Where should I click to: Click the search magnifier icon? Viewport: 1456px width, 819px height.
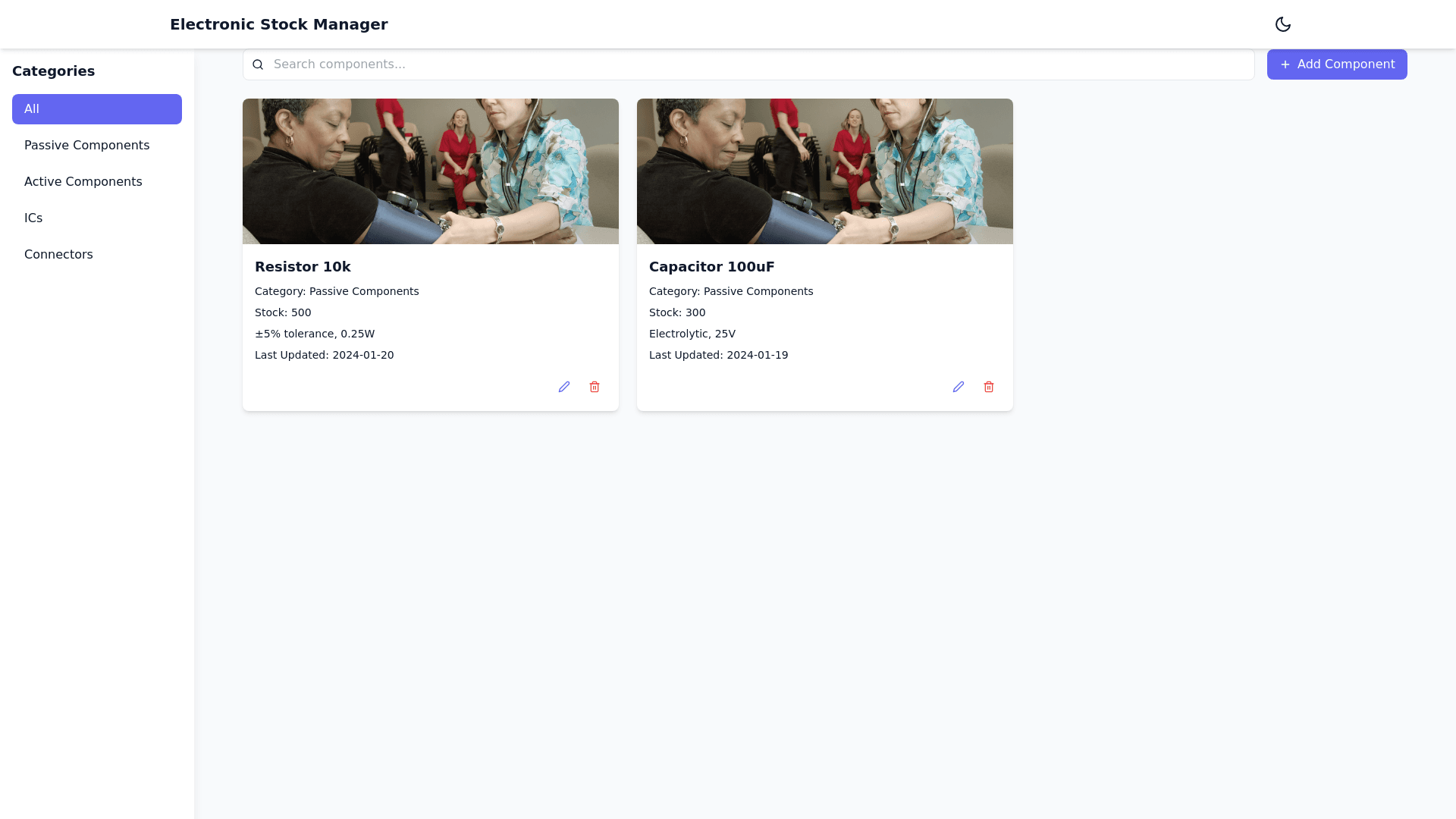tap(258, 64)
